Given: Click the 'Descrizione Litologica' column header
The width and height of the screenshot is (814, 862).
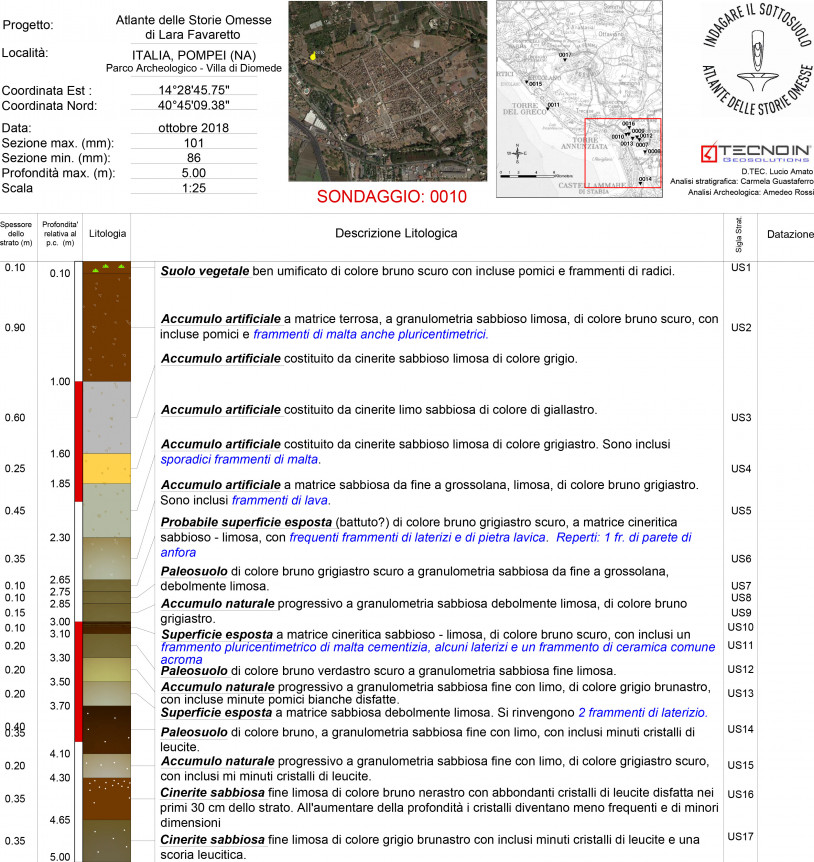Looking at the screenshot, I should pyautogui.click(x=396, y=233).
